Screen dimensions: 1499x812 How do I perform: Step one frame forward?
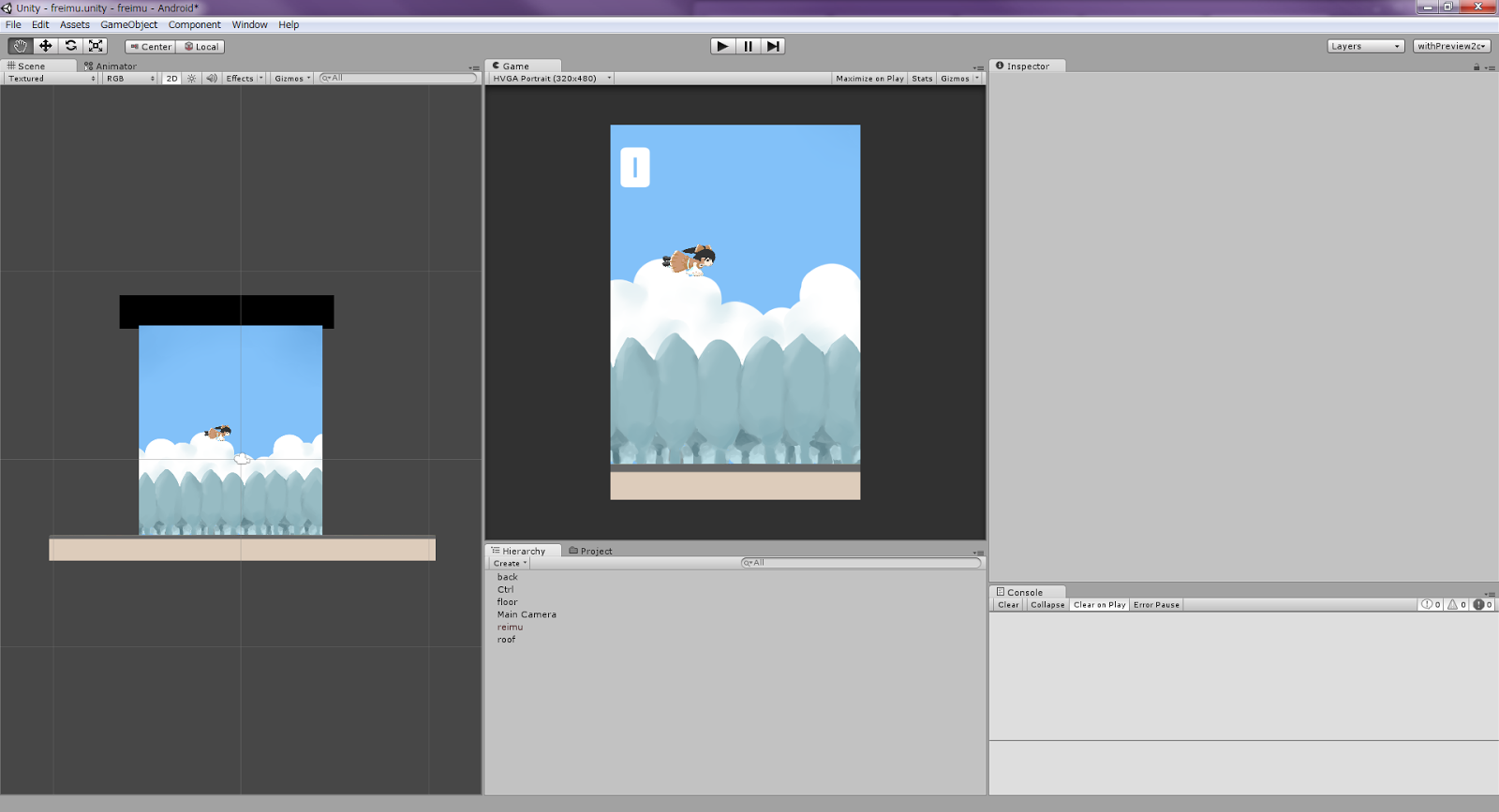click(x=773, y=46)
